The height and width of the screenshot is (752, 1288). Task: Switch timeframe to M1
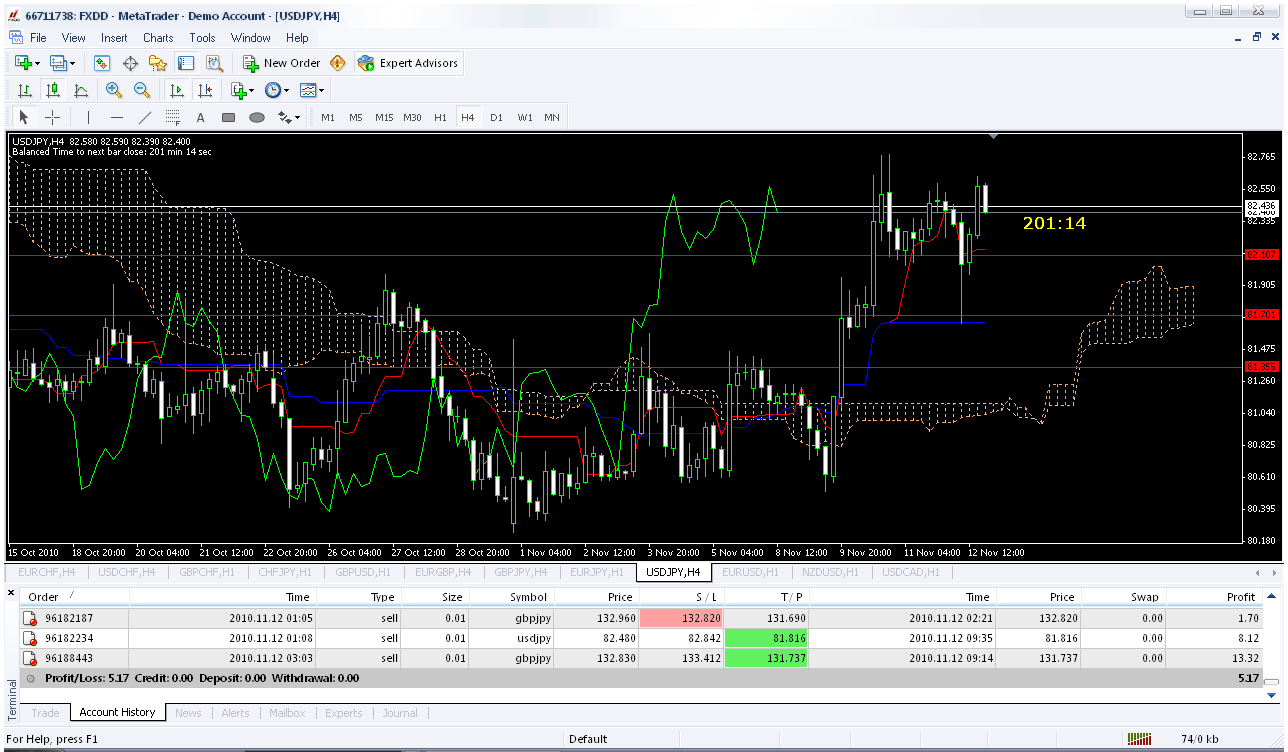pos(328,117)
